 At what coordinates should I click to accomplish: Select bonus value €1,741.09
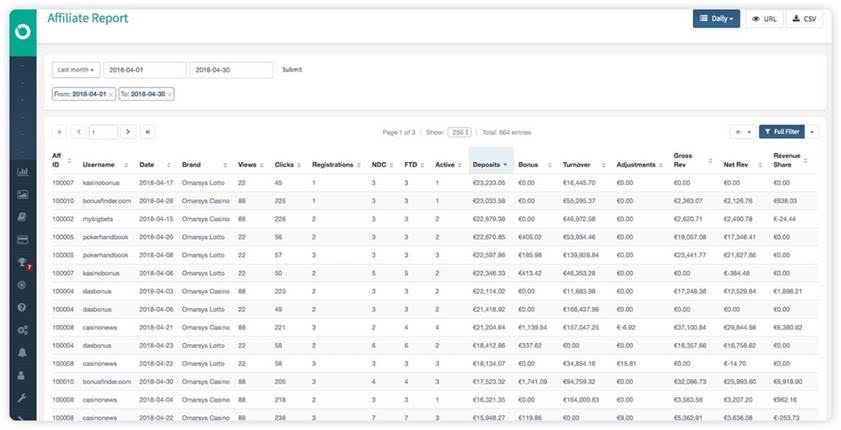[533, 382]
